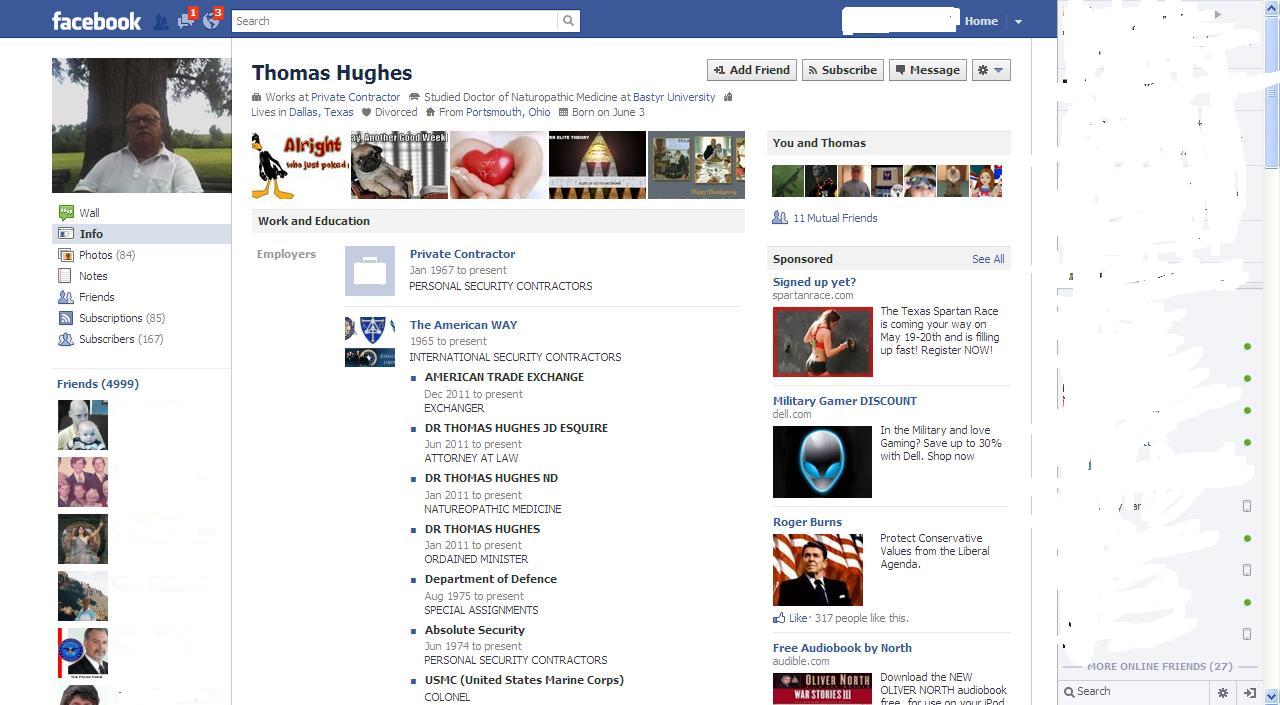Open the Roger Burns ad title
The width and height of the screenshot is (1280, 705).
tap(807, 522)
